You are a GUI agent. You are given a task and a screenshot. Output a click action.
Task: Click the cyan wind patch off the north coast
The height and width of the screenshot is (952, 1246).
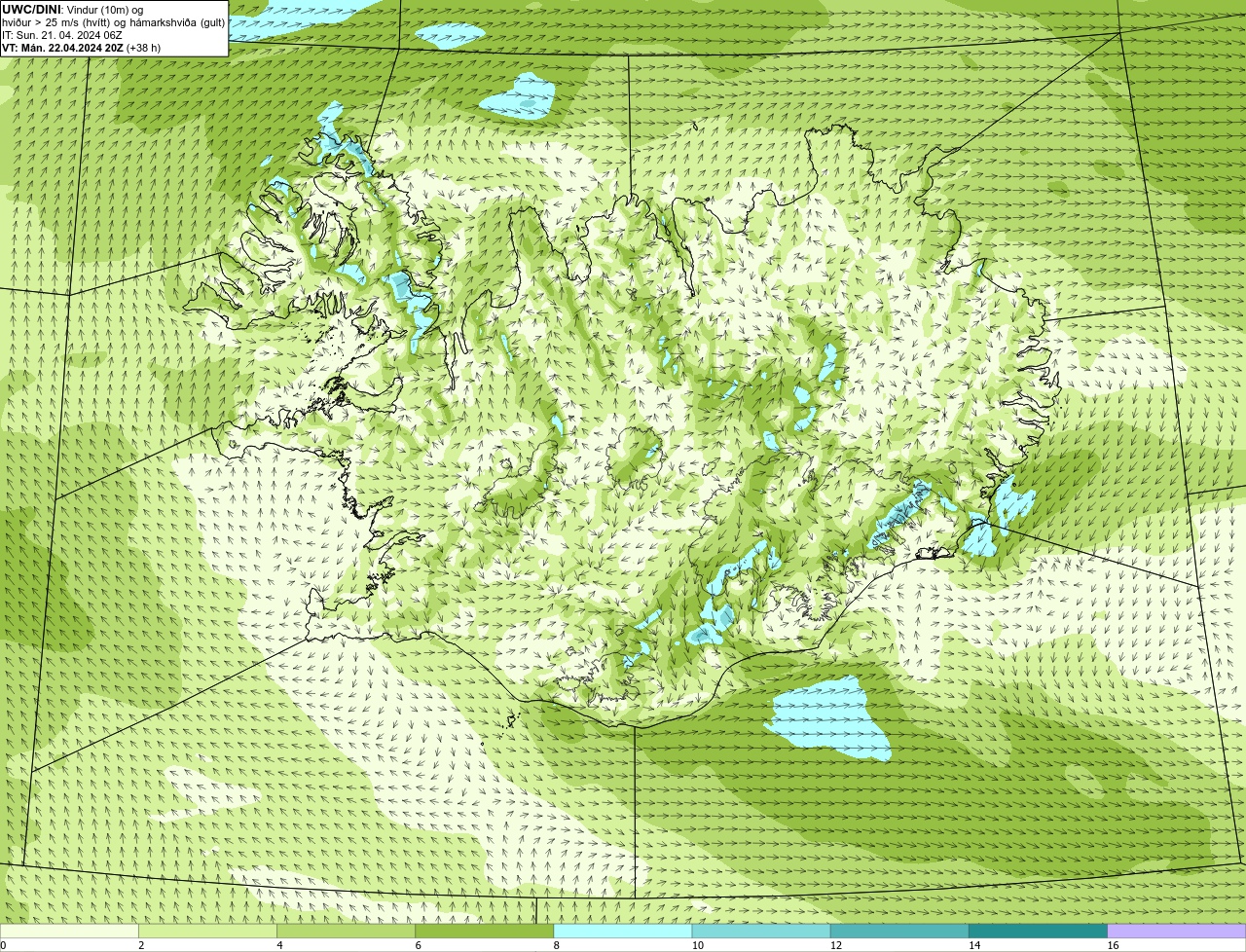coord(517,96)
